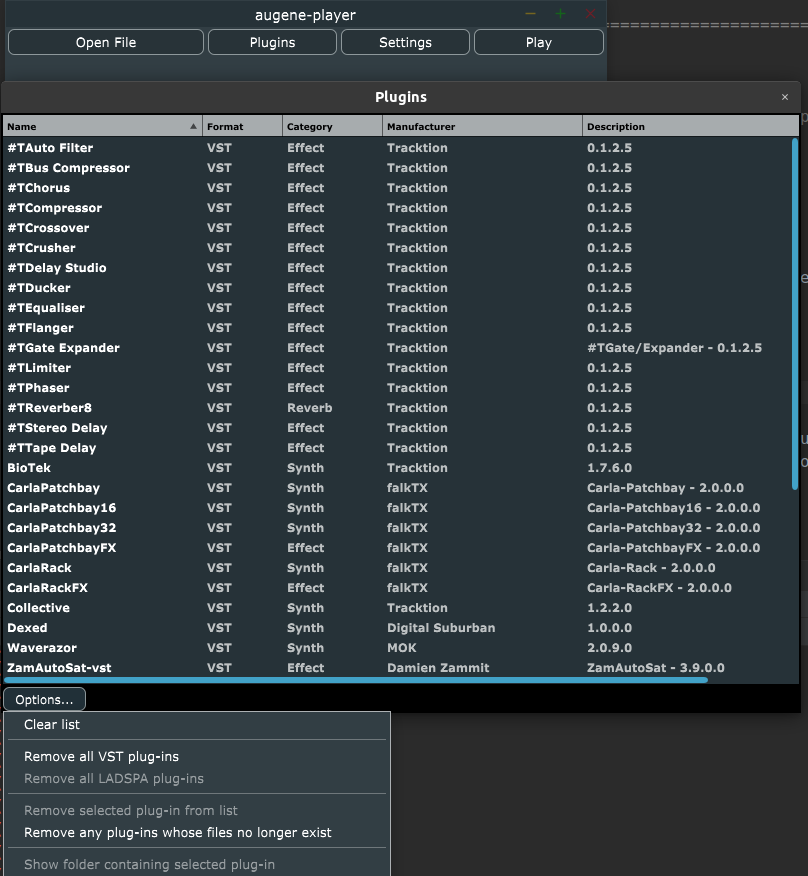Choose Remove any plug-ins whose files no longer exist
Viewport: 808px width, 876px height.
tap(197, 832)
